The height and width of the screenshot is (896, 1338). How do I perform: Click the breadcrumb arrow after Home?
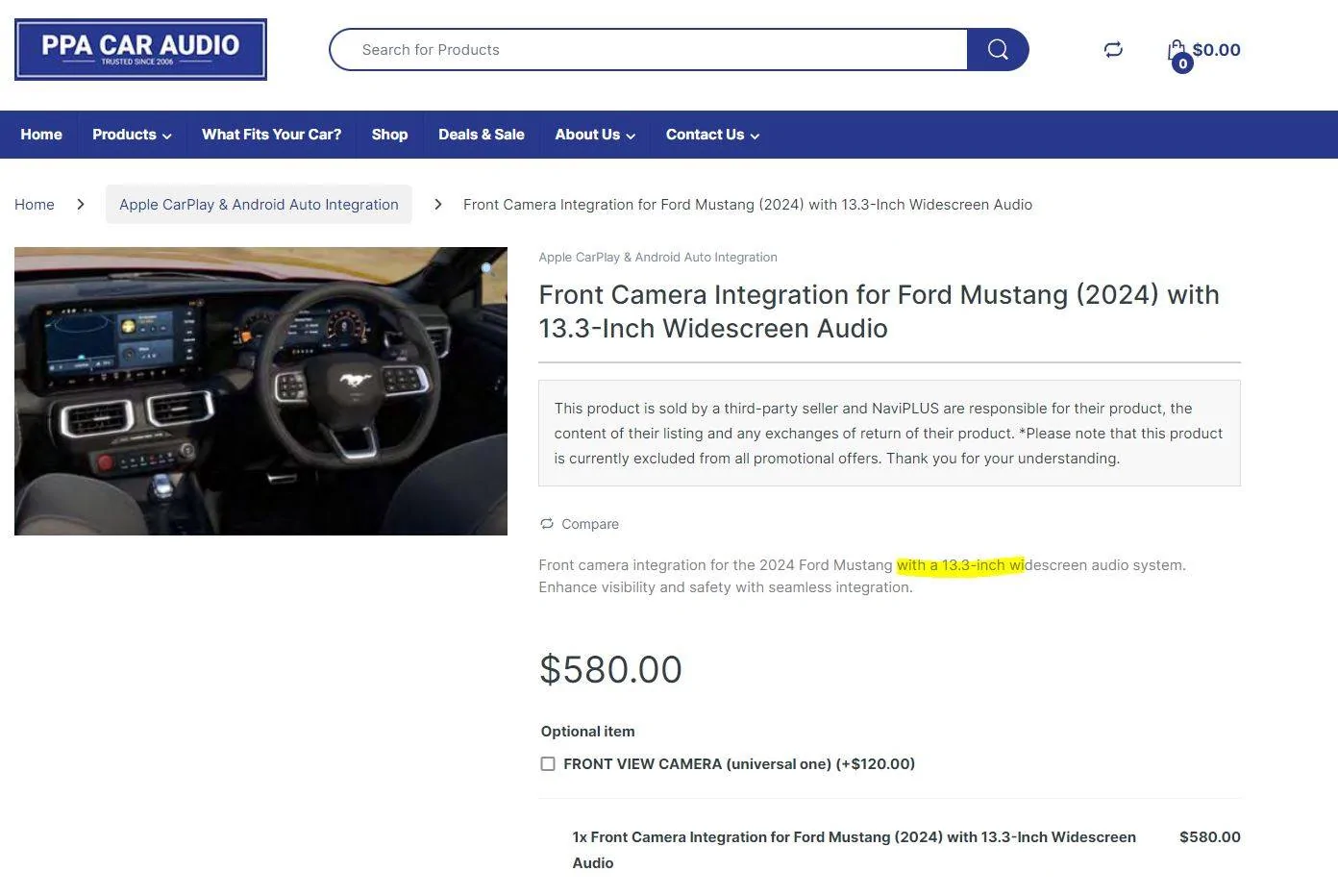coord(81,205)
